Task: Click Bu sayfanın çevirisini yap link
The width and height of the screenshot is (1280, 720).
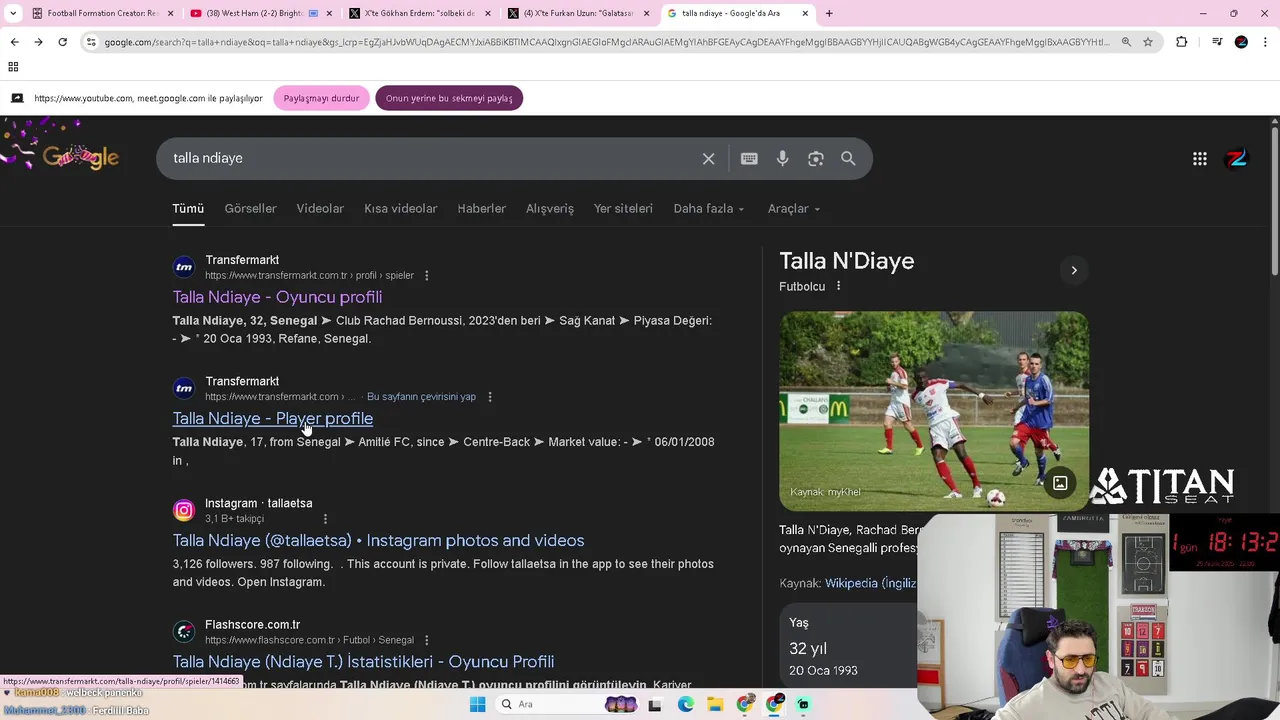Action: 421,397
